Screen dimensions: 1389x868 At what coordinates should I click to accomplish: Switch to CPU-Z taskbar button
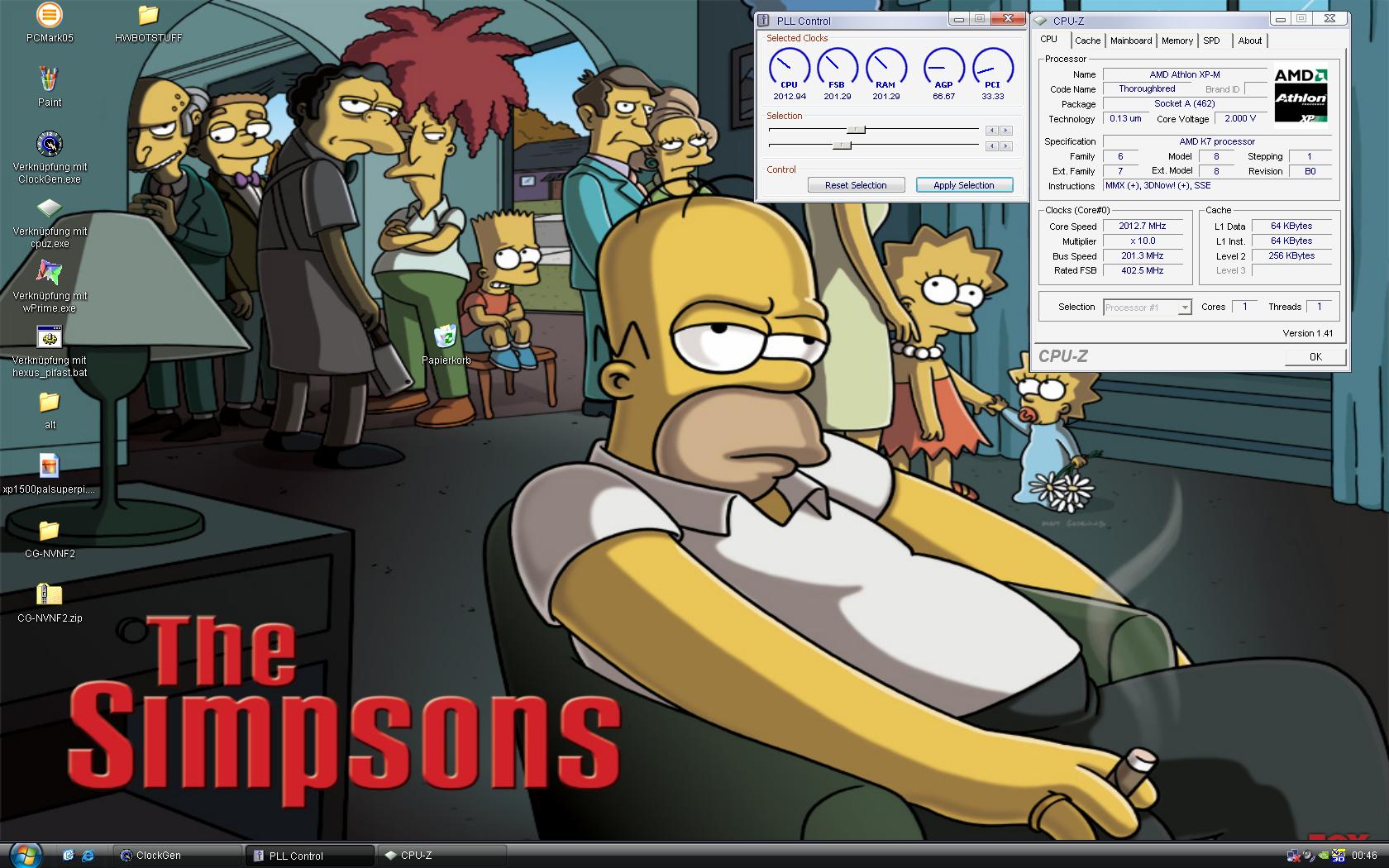[442, 856]
